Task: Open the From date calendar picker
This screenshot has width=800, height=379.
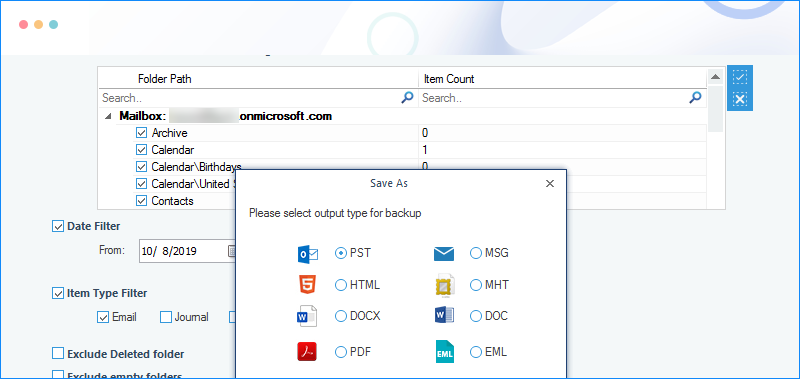Action: [x=232, y=250]
